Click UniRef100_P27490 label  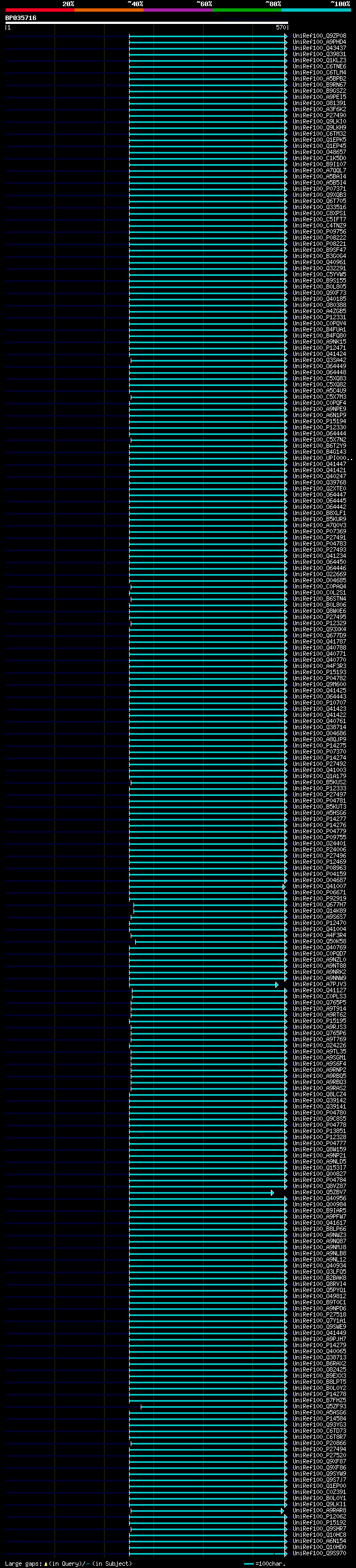pyautogui.click(x=319, y=115)
